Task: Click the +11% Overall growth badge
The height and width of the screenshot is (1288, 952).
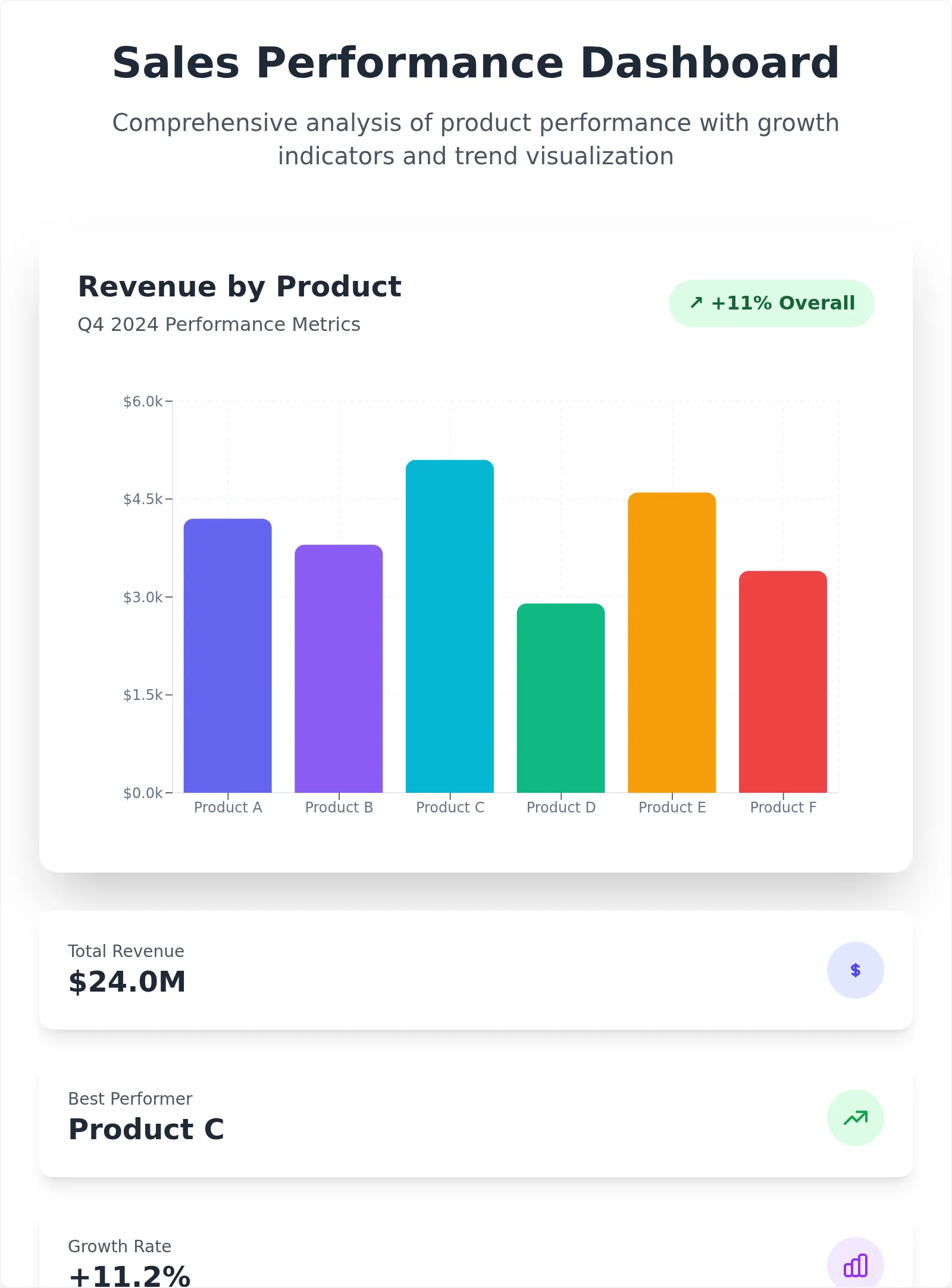Action: point(771,304)
